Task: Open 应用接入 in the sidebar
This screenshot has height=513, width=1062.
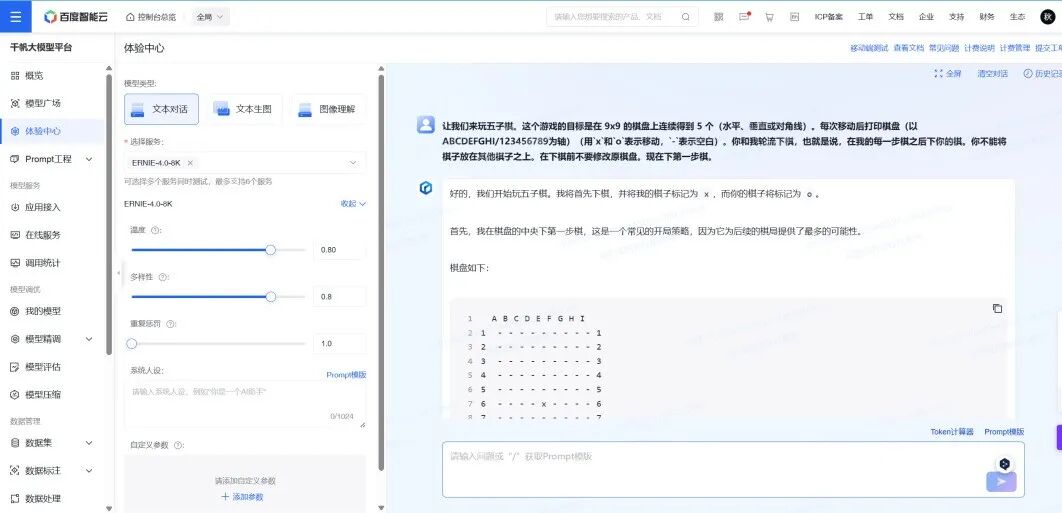Action: [42, 207]
